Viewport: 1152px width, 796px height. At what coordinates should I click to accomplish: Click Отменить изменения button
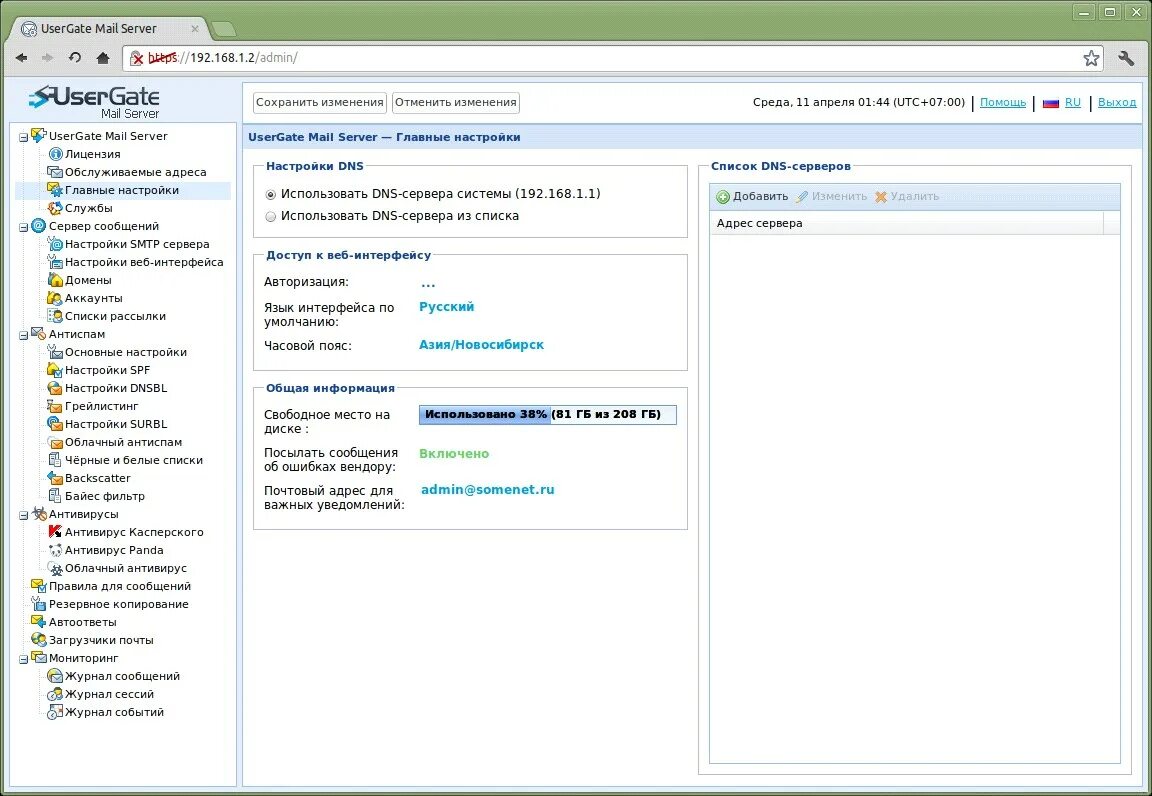(x=456, y=103)
